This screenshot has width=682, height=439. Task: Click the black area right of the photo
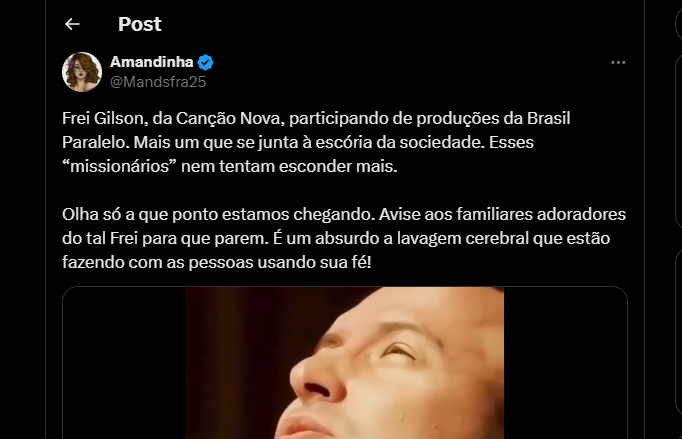click(565, 363)
